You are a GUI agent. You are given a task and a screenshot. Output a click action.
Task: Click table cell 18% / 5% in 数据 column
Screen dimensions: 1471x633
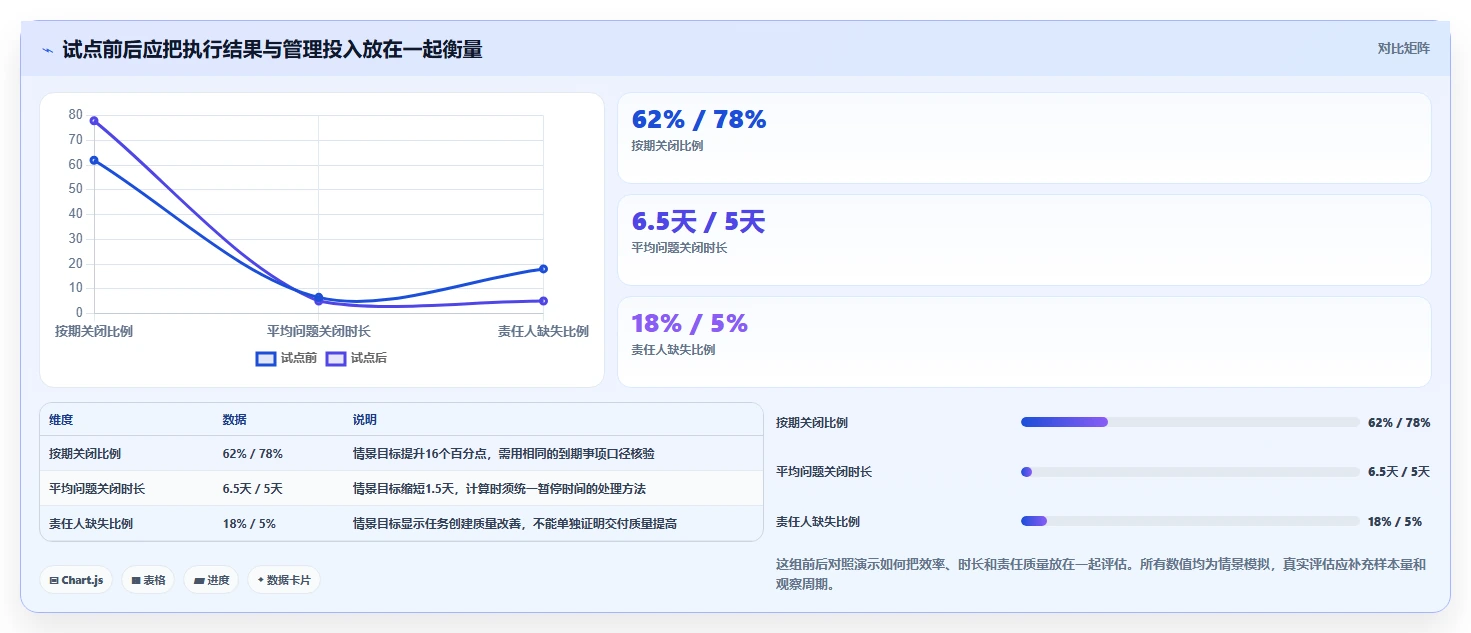[x=249, y=524]
